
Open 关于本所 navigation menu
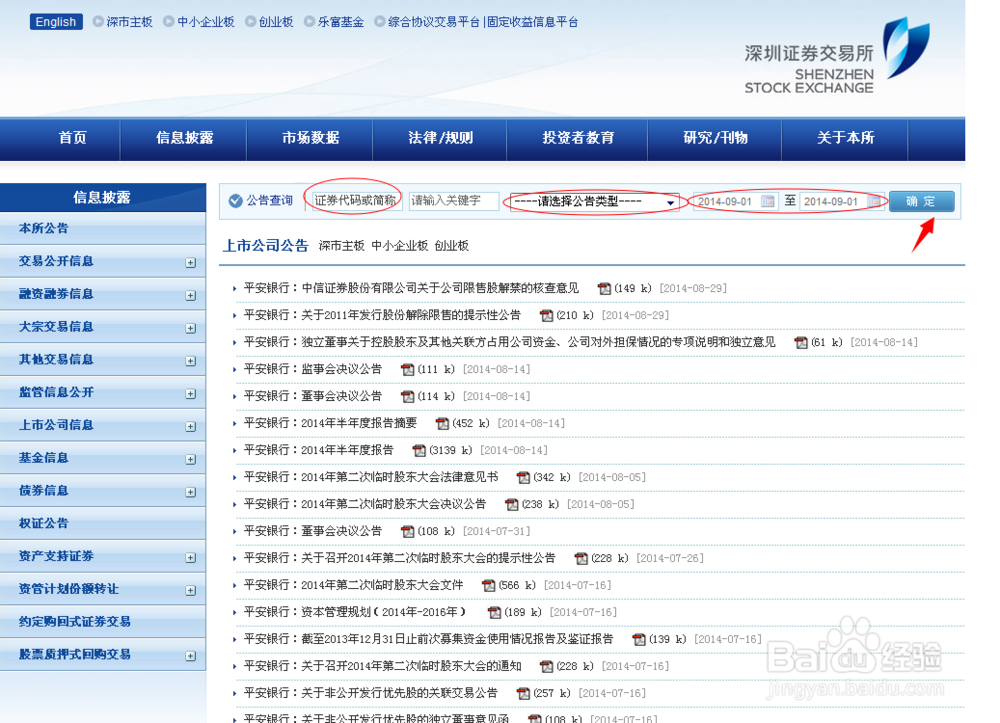click(845, 138)
